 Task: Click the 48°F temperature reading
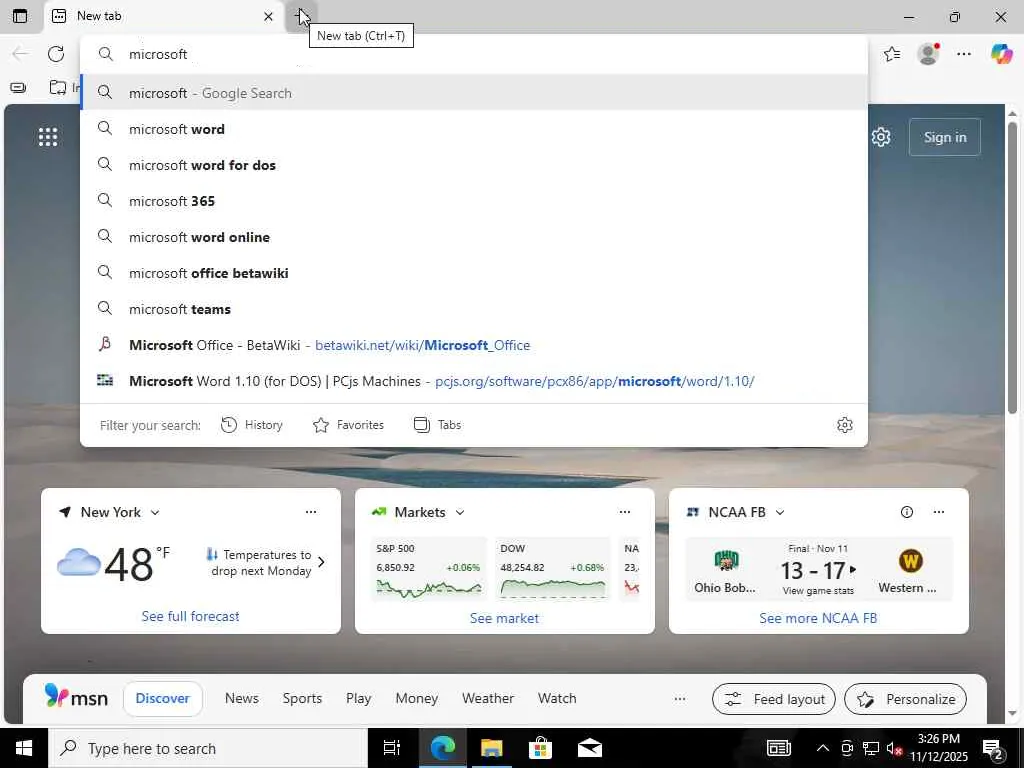pyautogui.click(x=137, y=564)
